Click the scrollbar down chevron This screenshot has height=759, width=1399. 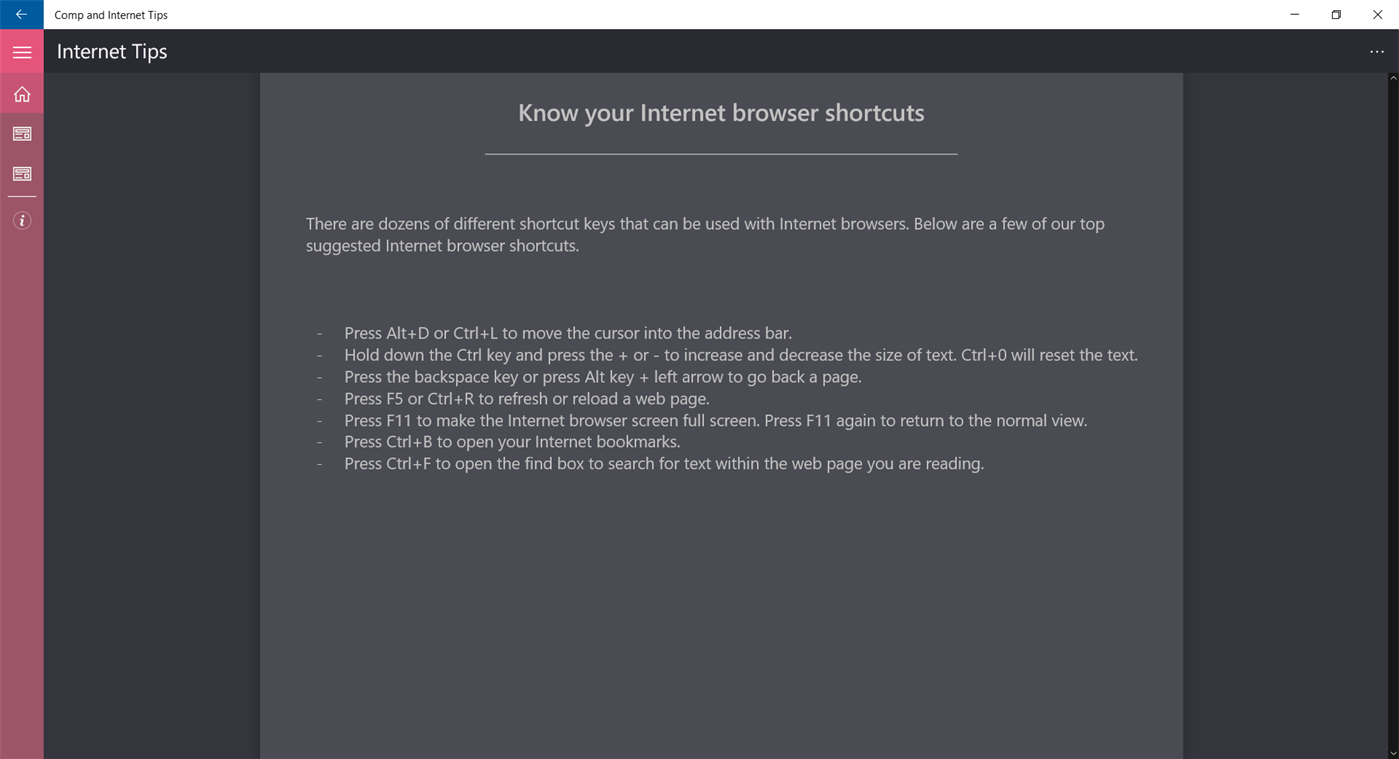pos(1391,753)
